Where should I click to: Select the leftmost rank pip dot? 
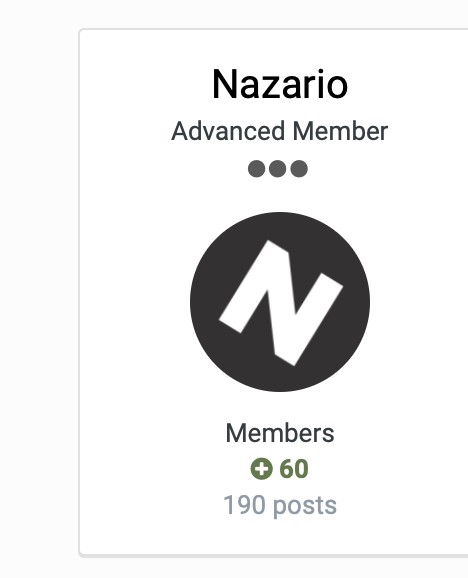click(x=256, y=169)
